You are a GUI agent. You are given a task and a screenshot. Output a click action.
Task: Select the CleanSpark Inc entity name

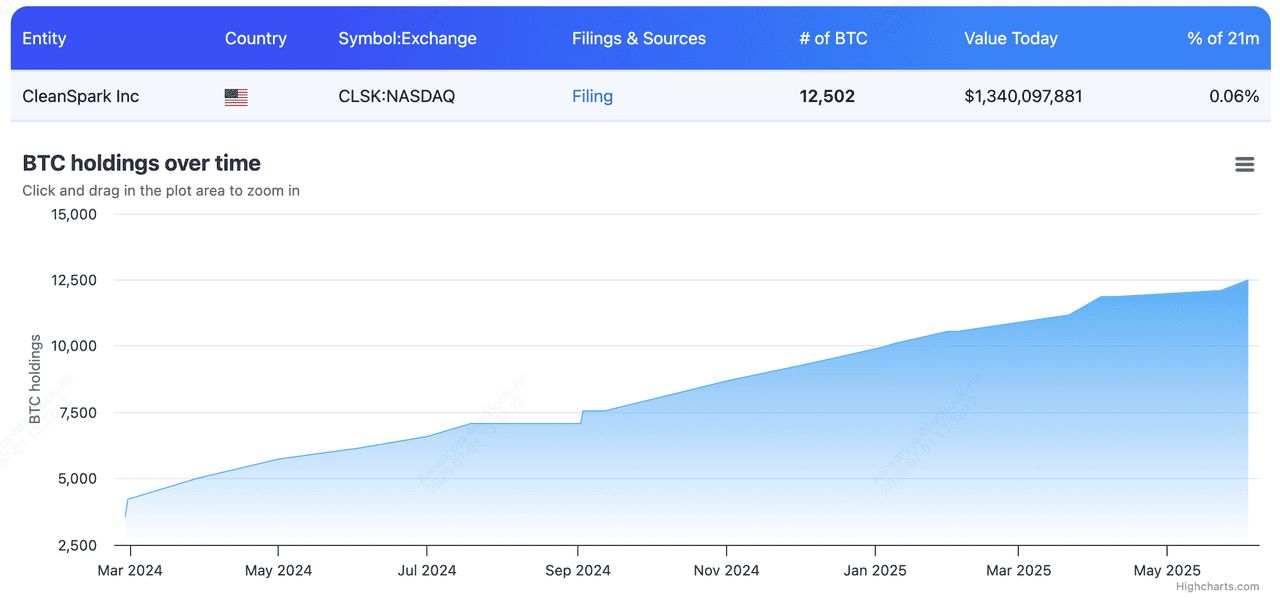click(80, 96)
